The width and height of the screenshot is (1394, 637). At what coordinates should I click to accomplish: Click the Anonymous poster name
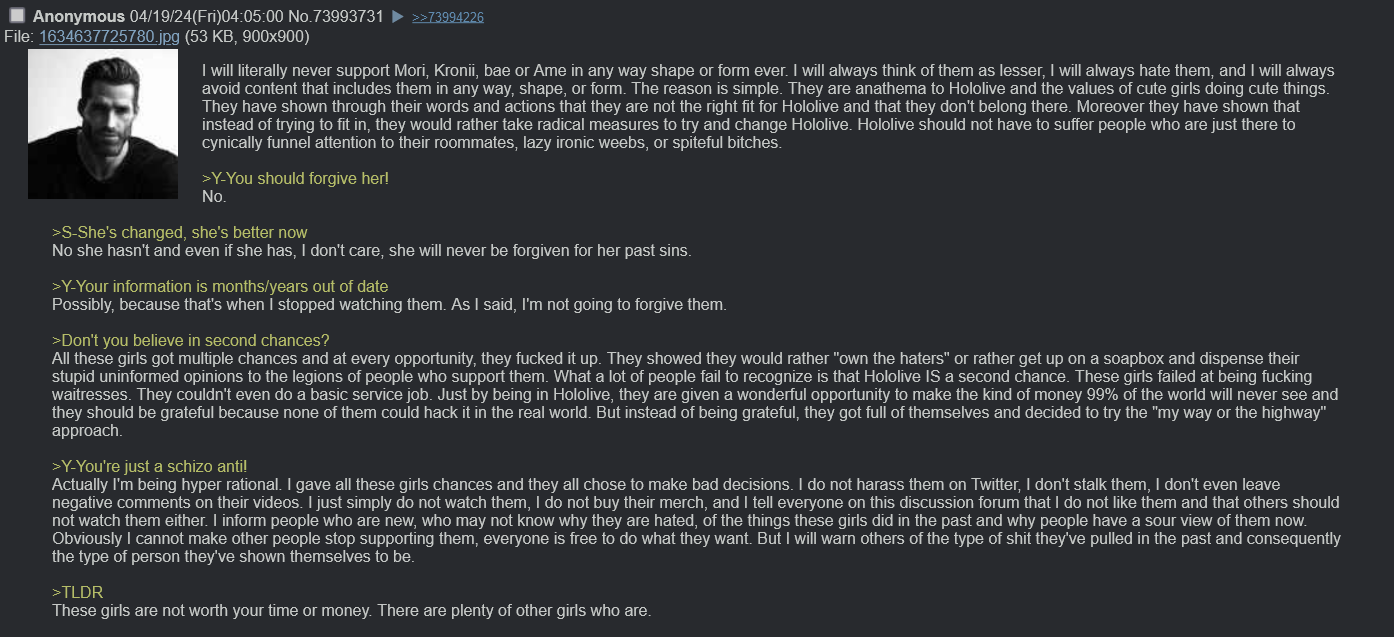tap(78, 17)
